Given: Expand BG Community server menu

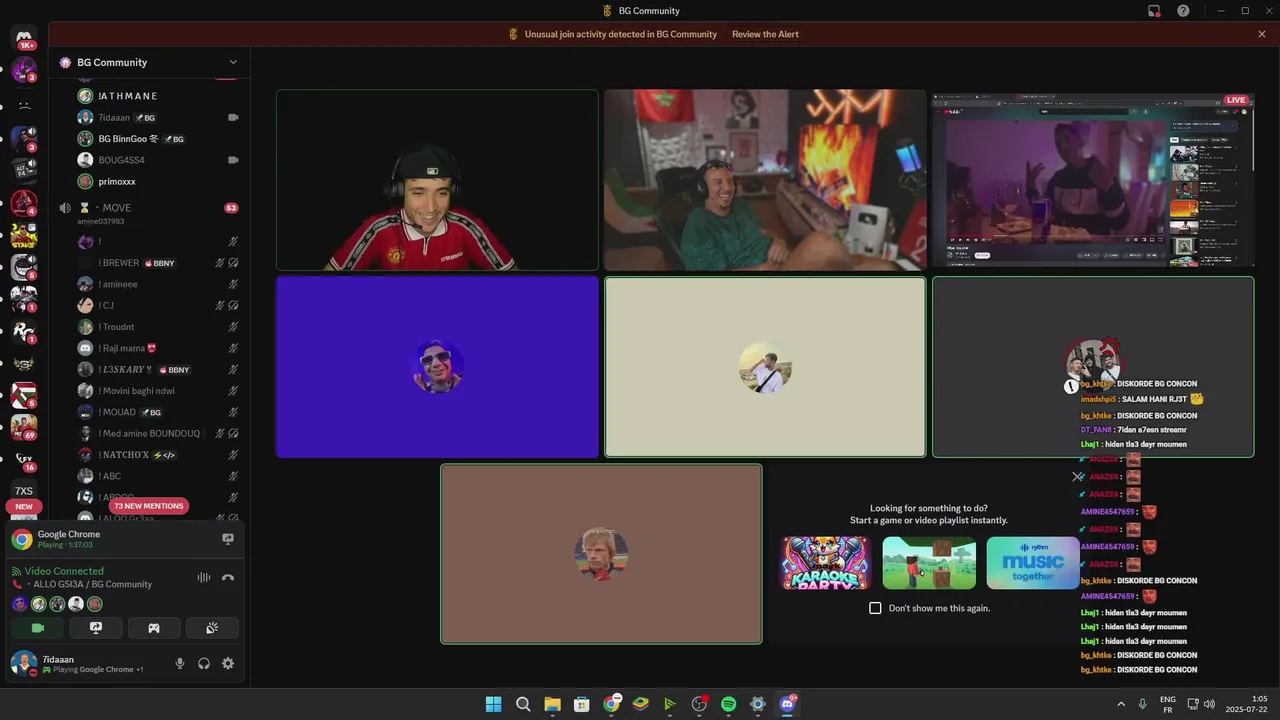Looking at the screenshot, I should (233, 62).
